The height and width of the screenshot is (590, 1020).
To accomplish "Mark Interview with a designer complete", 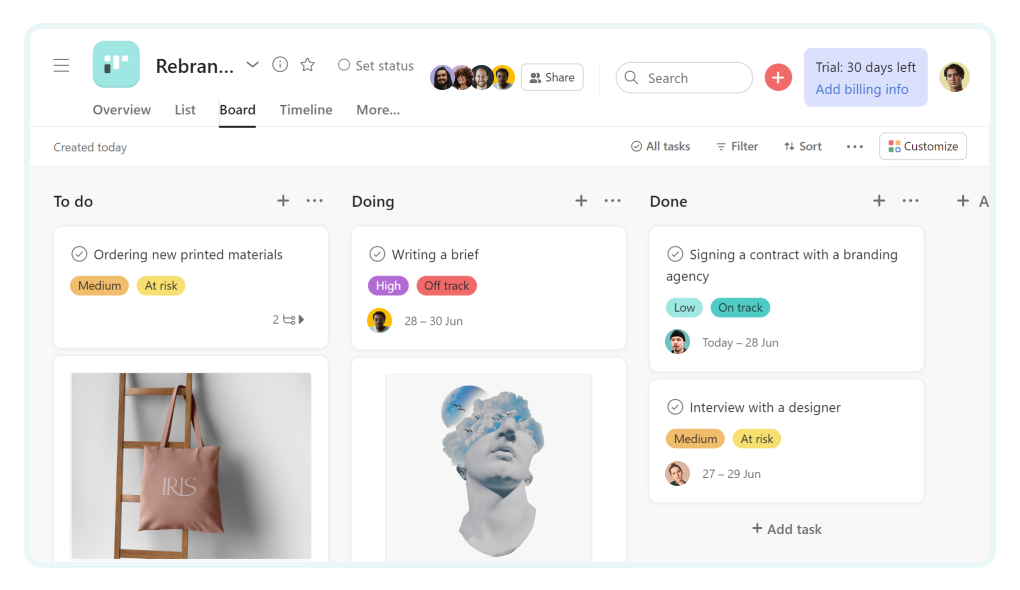I will [675, 407].
